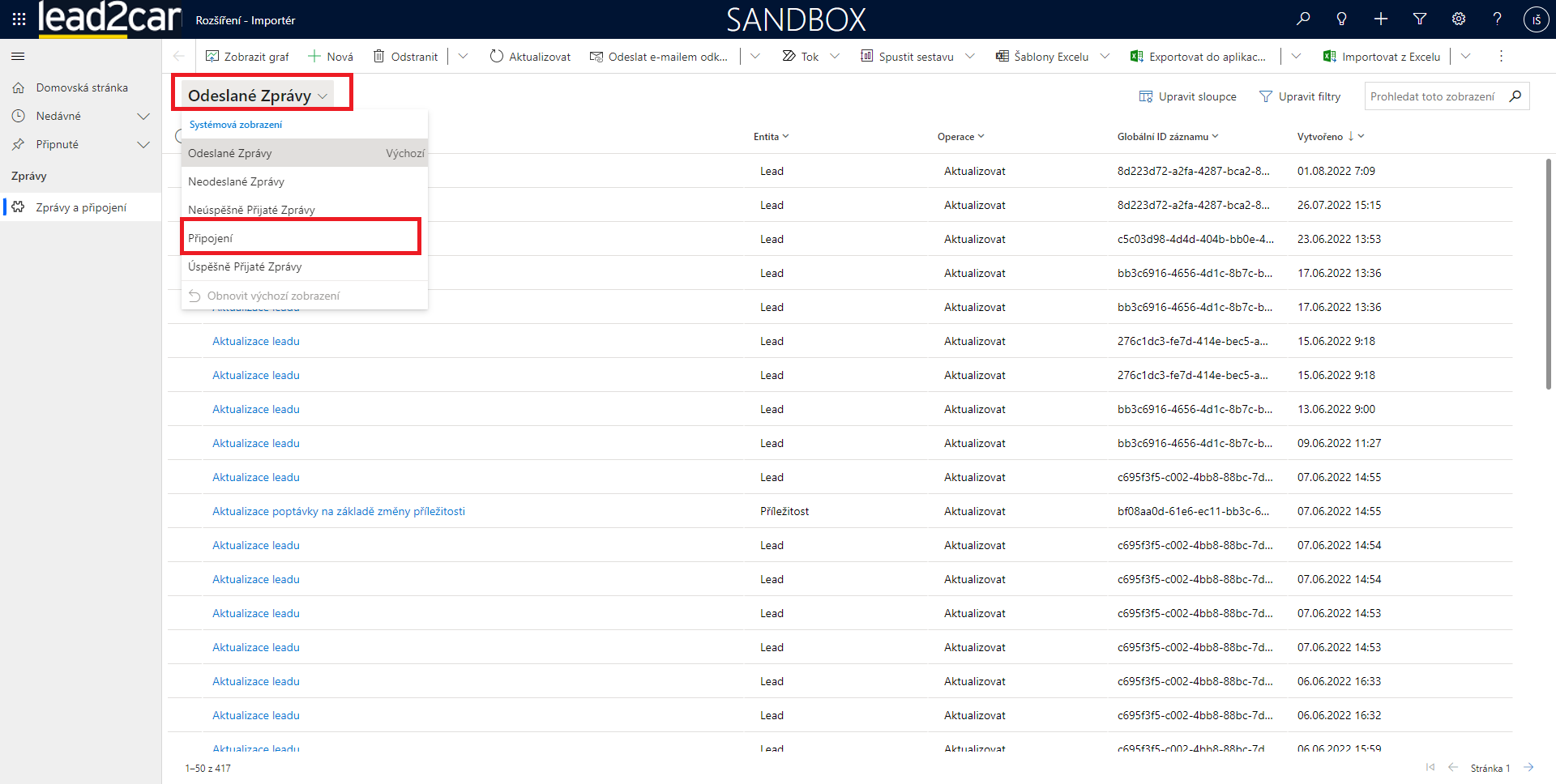The width and height of the screenshot is (1556, 784).
Task: Click the help question mark icon
Action: pyautogui.click(x=1497, y=19)
